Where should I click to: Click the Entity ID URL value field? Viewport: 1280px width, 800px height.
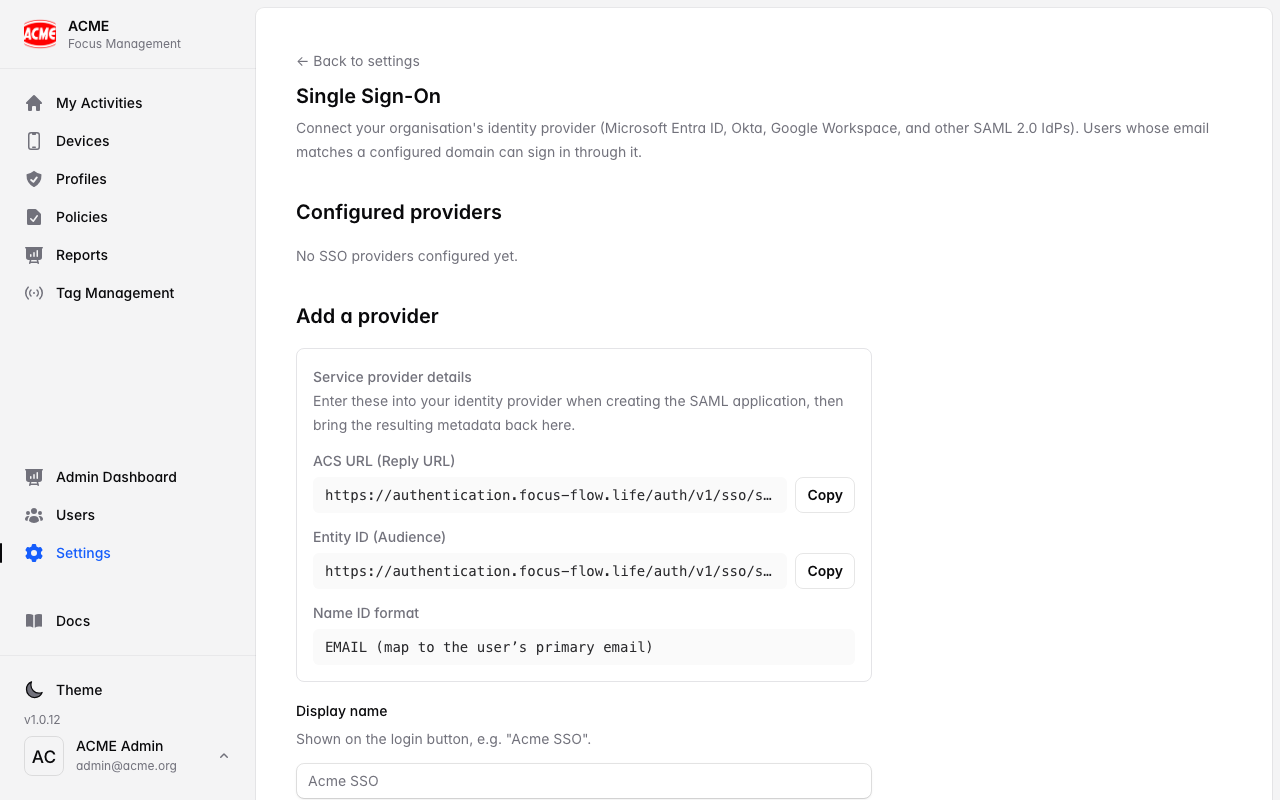coord(550,571)
